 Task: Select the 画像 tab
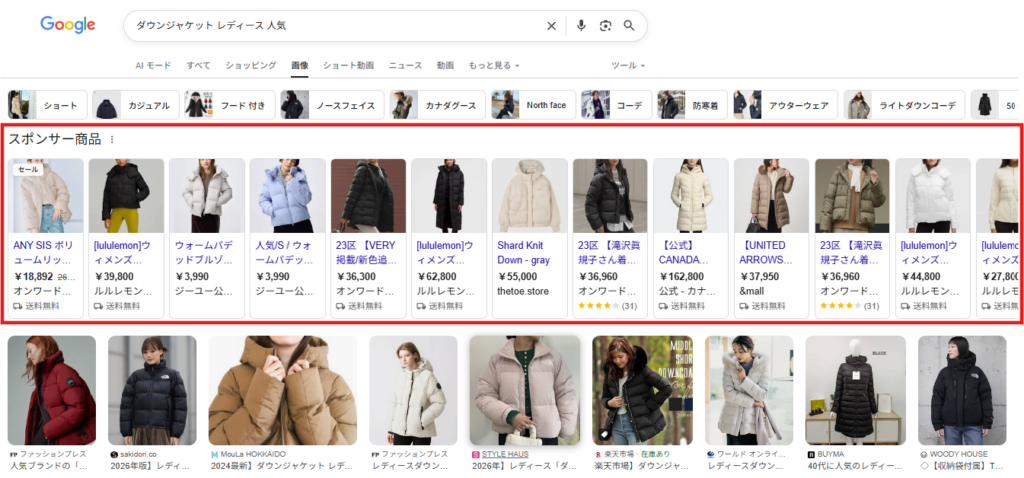pos(300,65)
